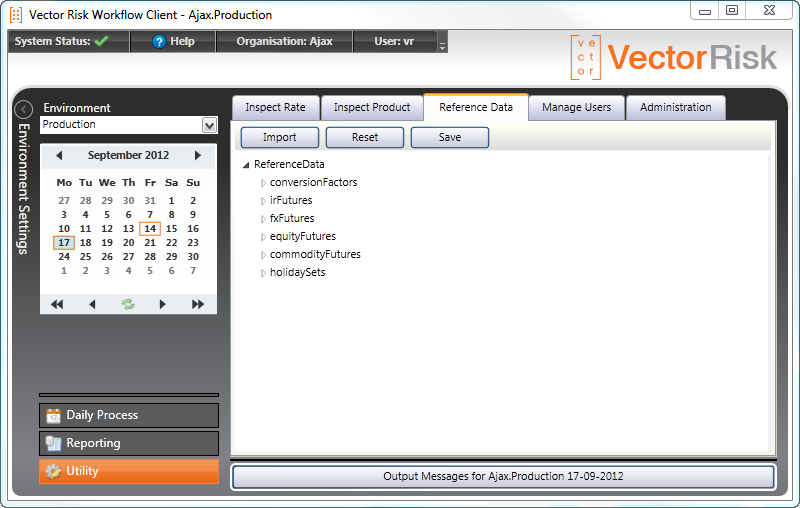Viewport: 800px width, 508px height.
Task: Click User: vr in status bar
Action: tap(394, 41)
